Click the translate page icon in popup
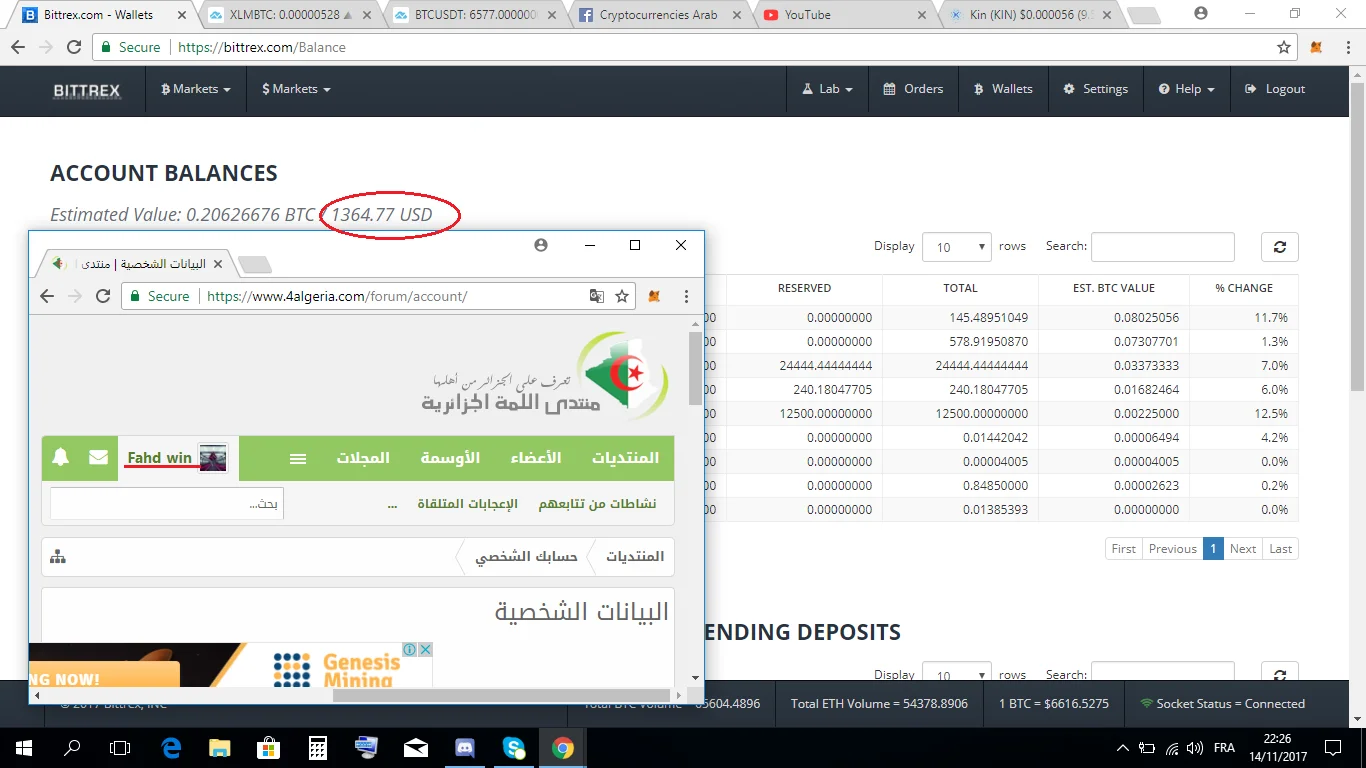The image size is (1366, 768). point(597,296)
